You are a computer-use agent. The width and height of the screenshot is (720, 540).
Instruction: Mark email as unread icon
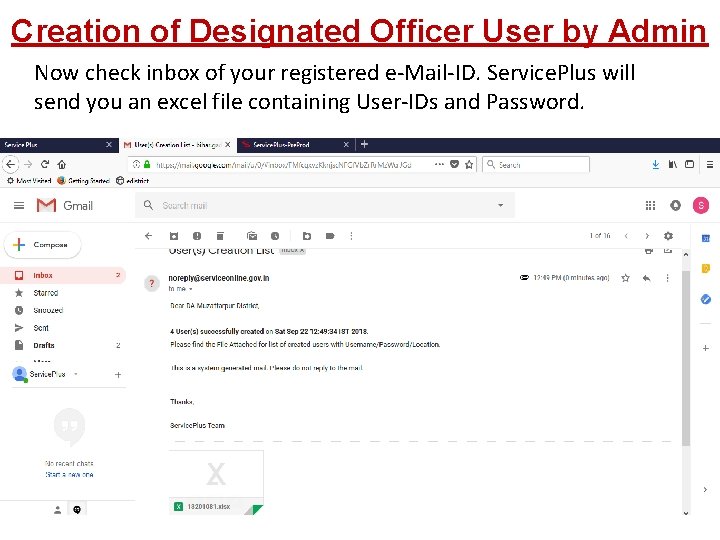(x=252, y=236)
